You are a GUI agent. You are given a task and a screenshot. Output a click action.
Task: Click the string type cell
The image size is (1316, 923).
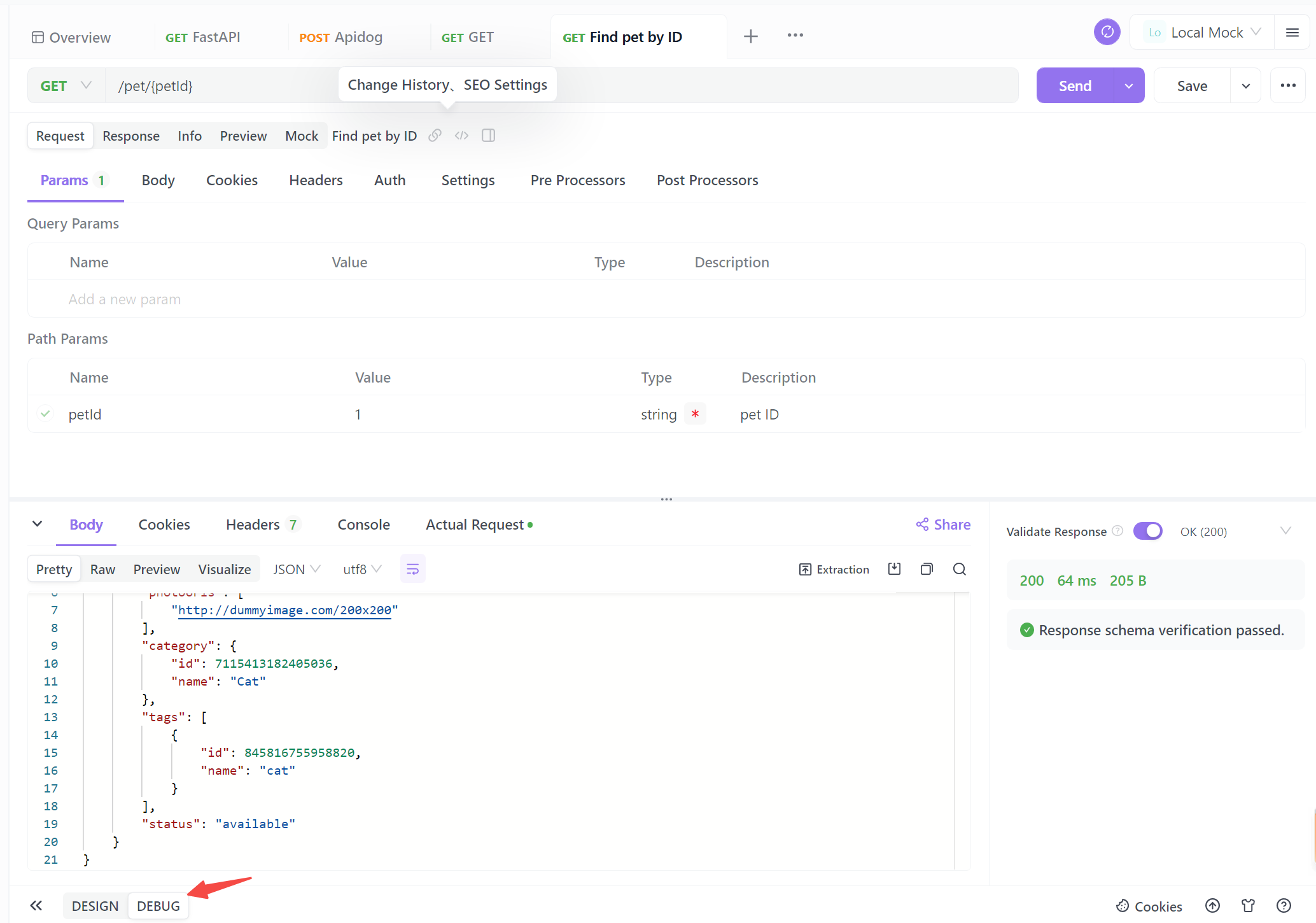(x=659, y=414)
